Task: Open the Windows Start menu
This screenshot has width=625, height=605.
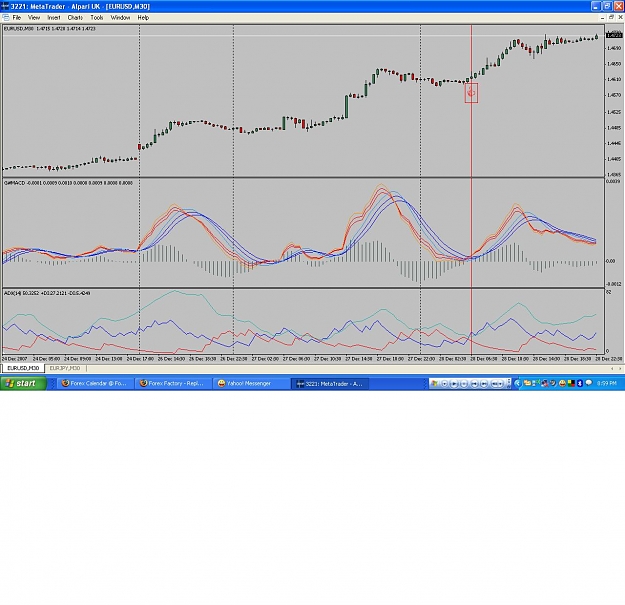Action: coord(23,383)
